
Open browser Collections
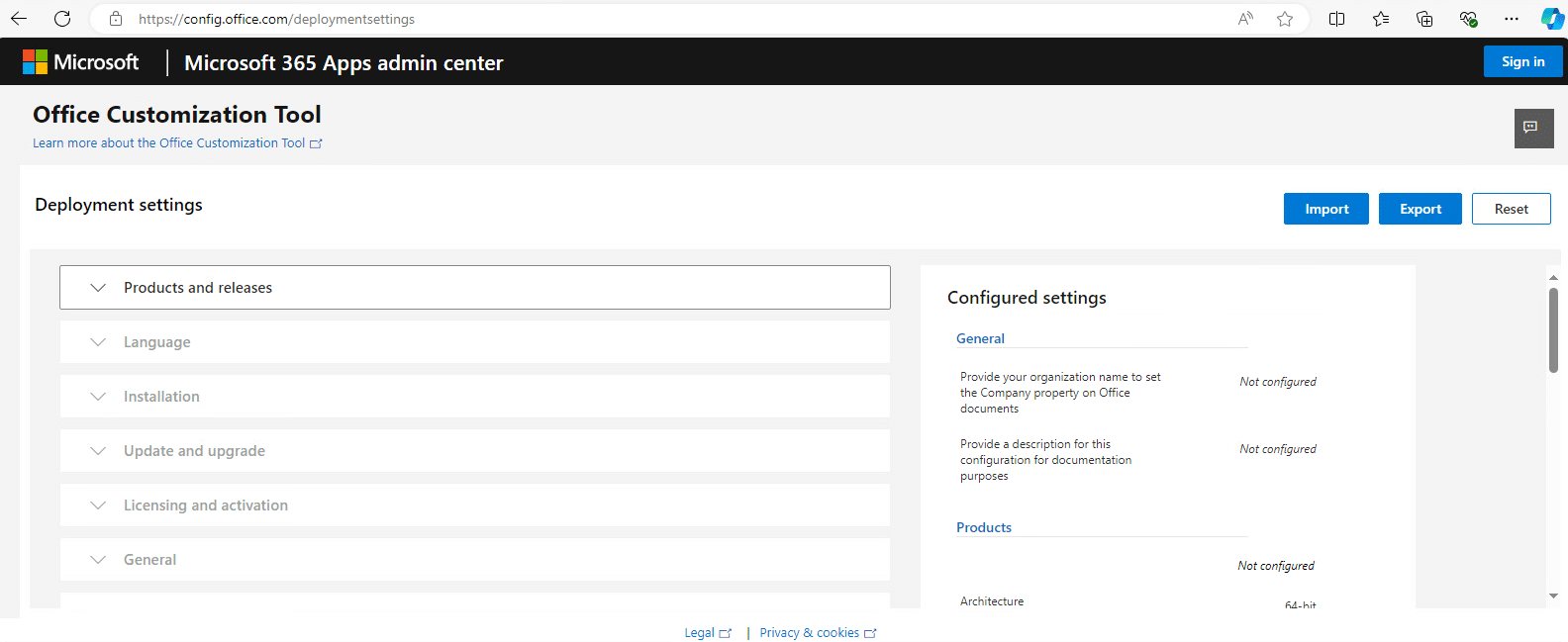pos(1424,19)
